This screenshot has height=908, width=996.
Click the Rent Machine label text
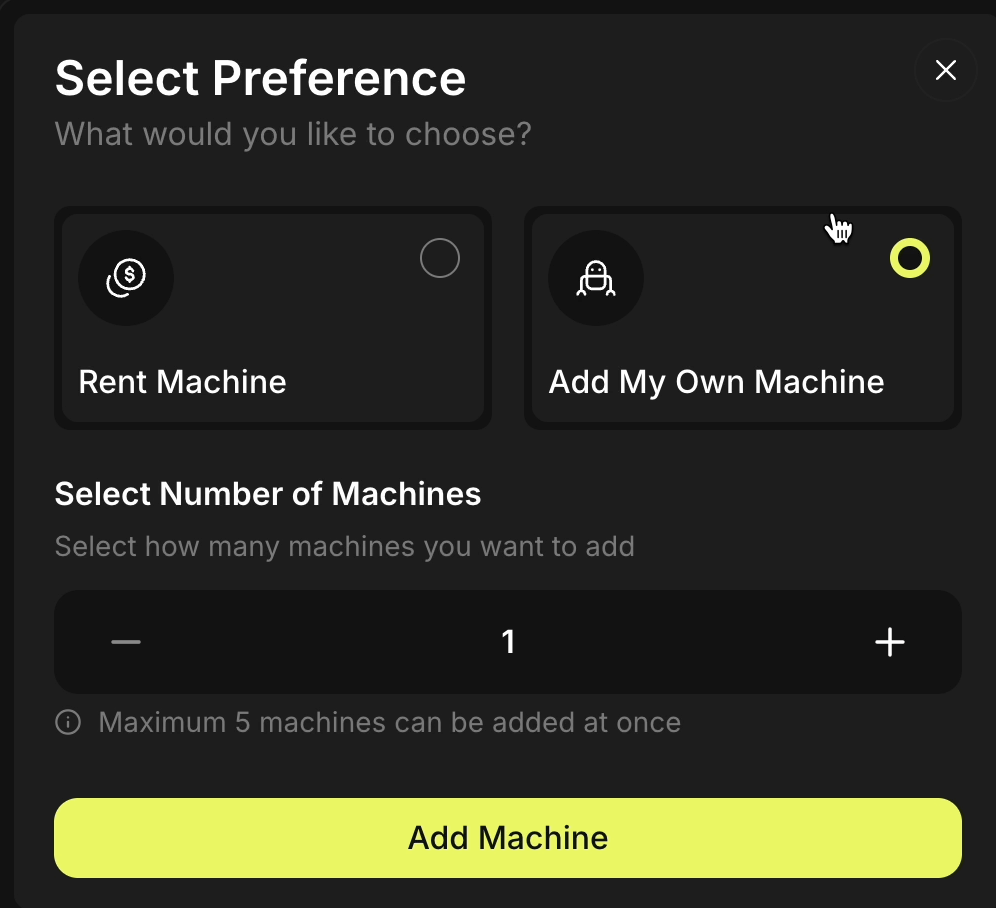coord(181,381)
